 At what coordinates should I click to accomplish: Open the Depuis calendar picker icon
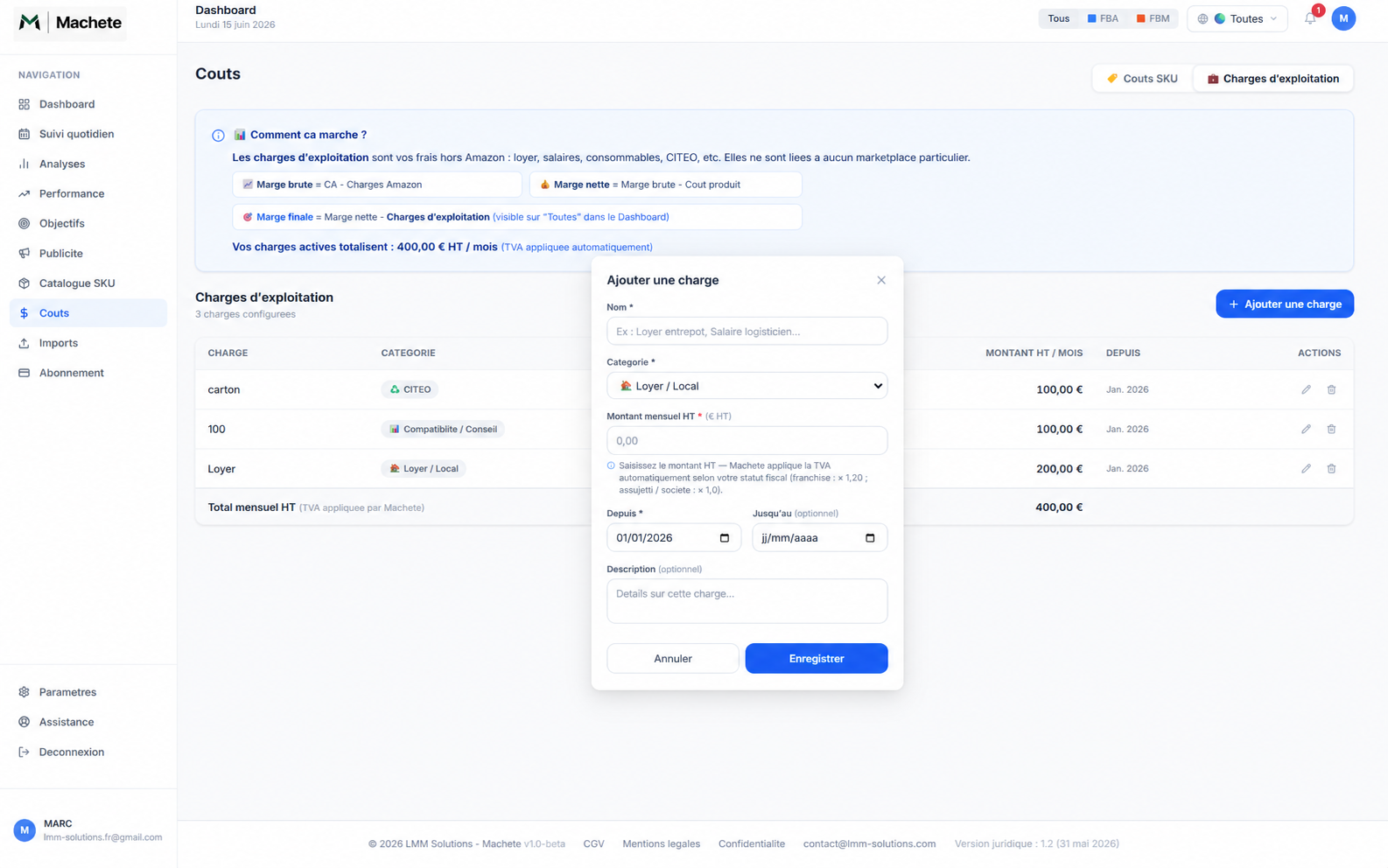point(724,538)
